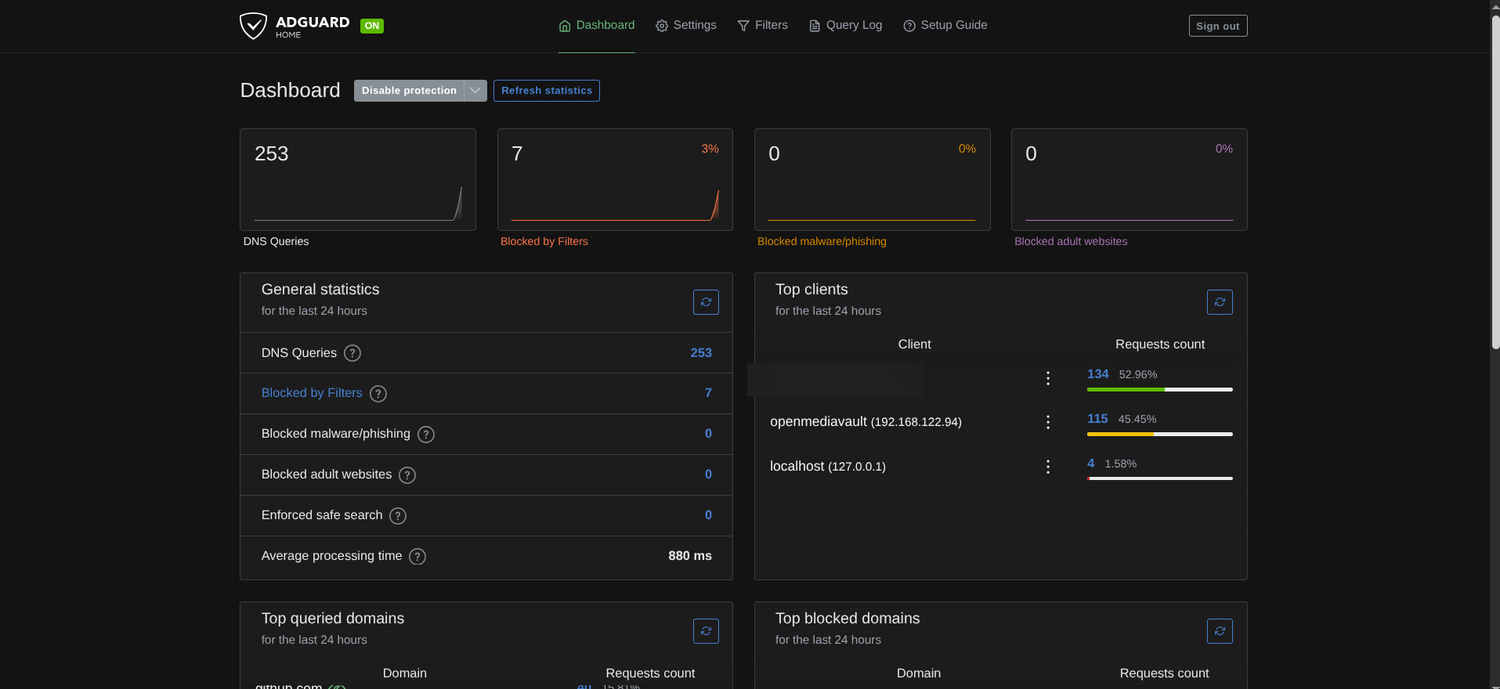
Task: Open options menu for localhost client
Action: coord(1048,467)
